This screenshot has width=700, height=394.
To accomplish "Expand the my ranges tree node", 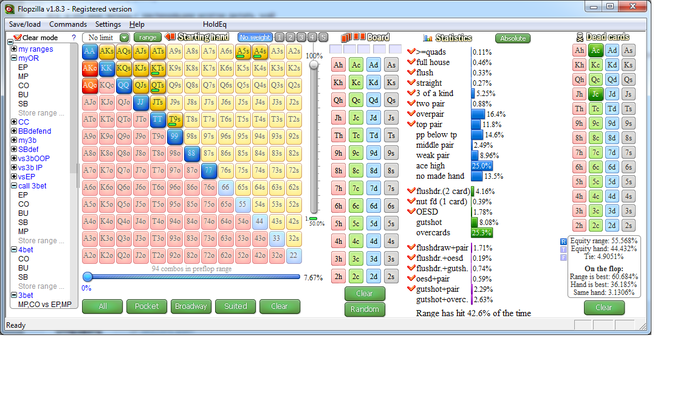I will tap(14, 49).
